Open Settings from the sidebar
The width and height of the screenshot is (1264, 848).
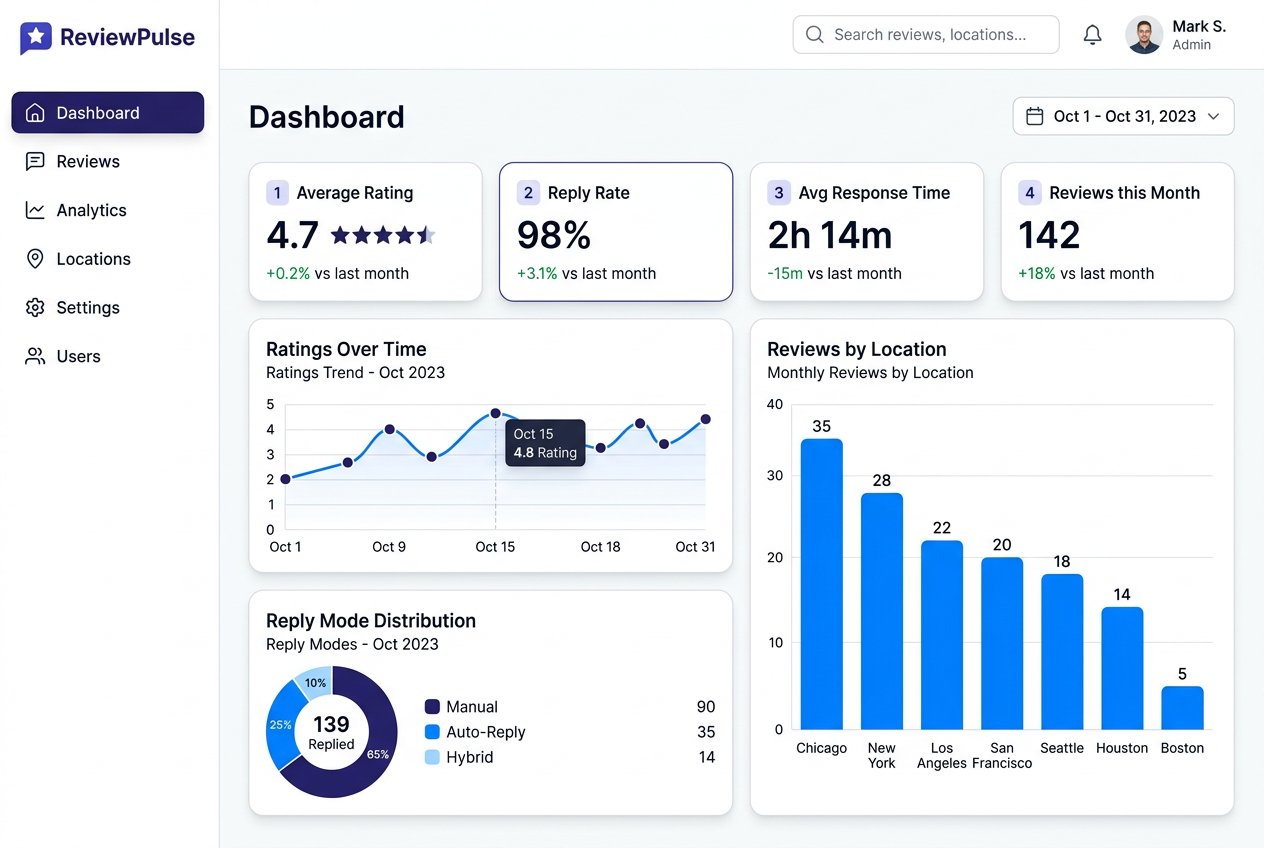point(108,307)
